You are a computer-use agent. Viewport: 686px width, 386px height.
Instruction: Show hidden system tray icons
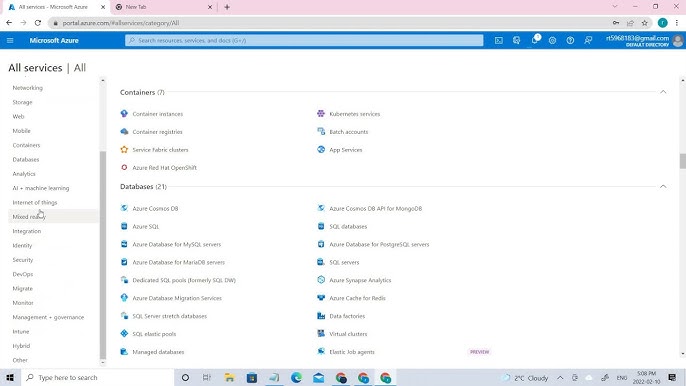pos(560,378)
